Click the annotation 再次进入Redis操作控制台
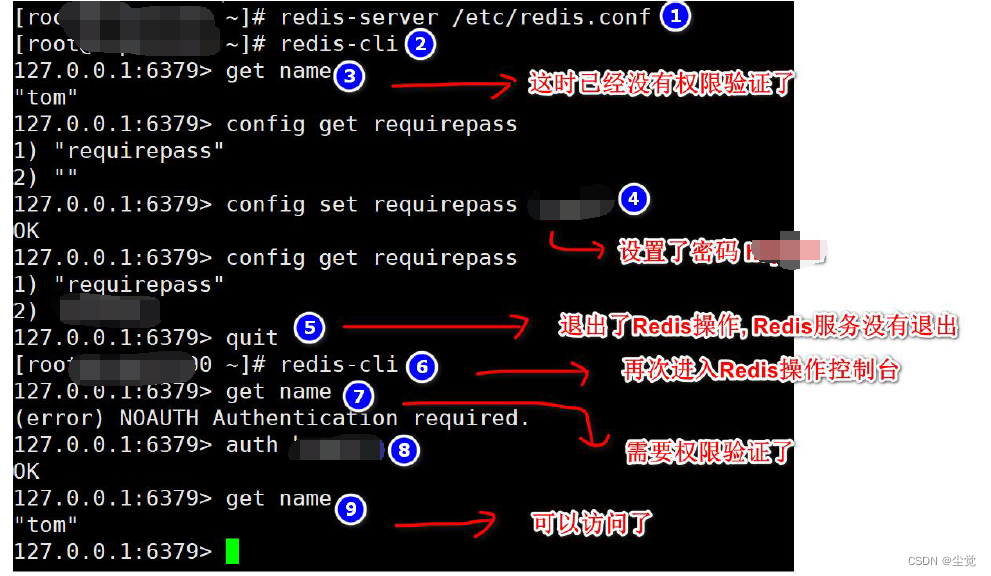991x576 pixels. (760, 370)
